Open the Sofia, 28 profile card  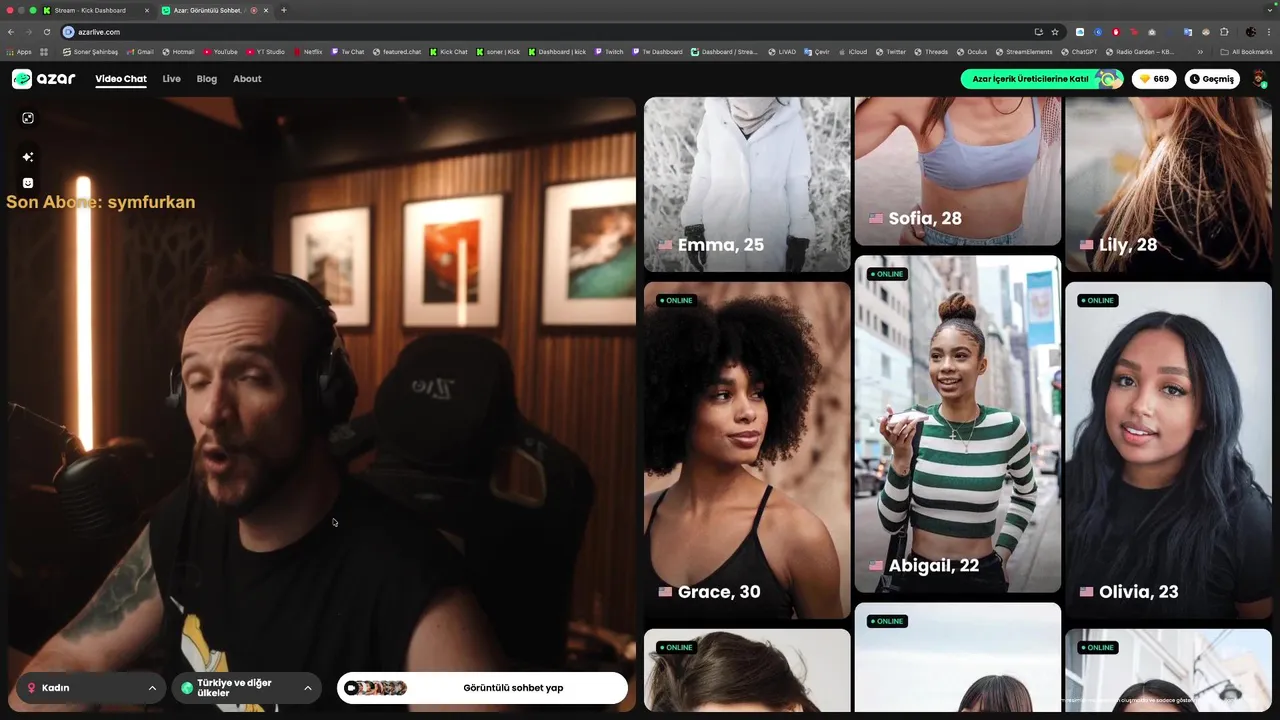pyautogui.click(x=958, y=171)
